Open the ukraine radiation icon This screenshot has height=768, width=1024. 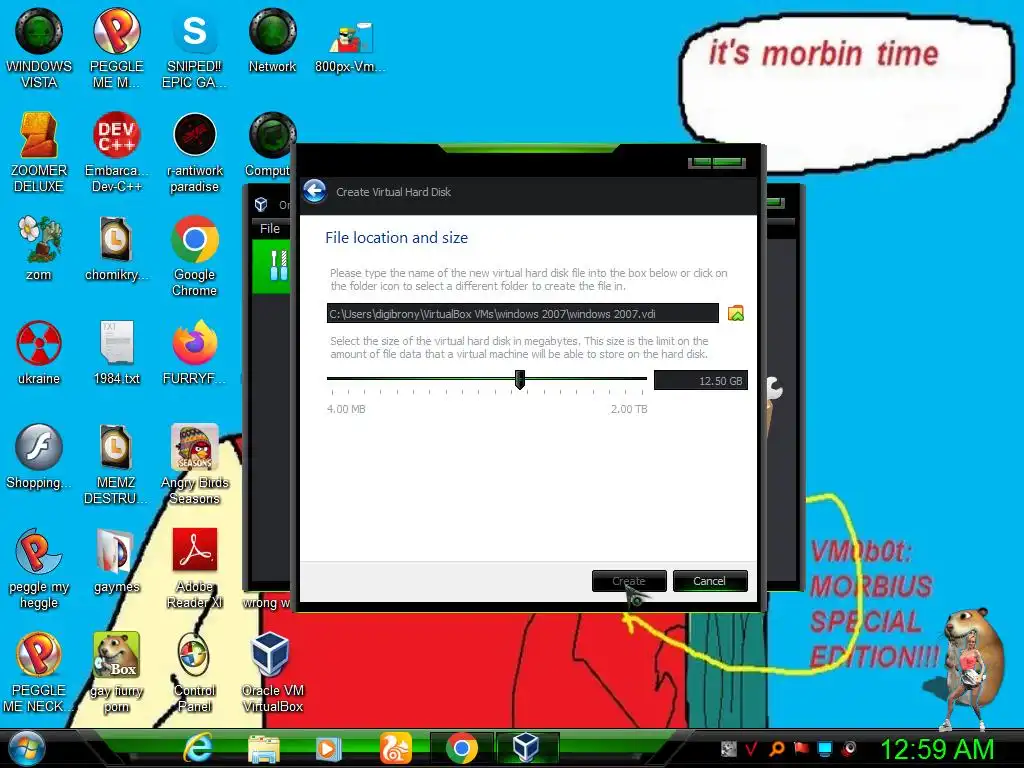39,353
